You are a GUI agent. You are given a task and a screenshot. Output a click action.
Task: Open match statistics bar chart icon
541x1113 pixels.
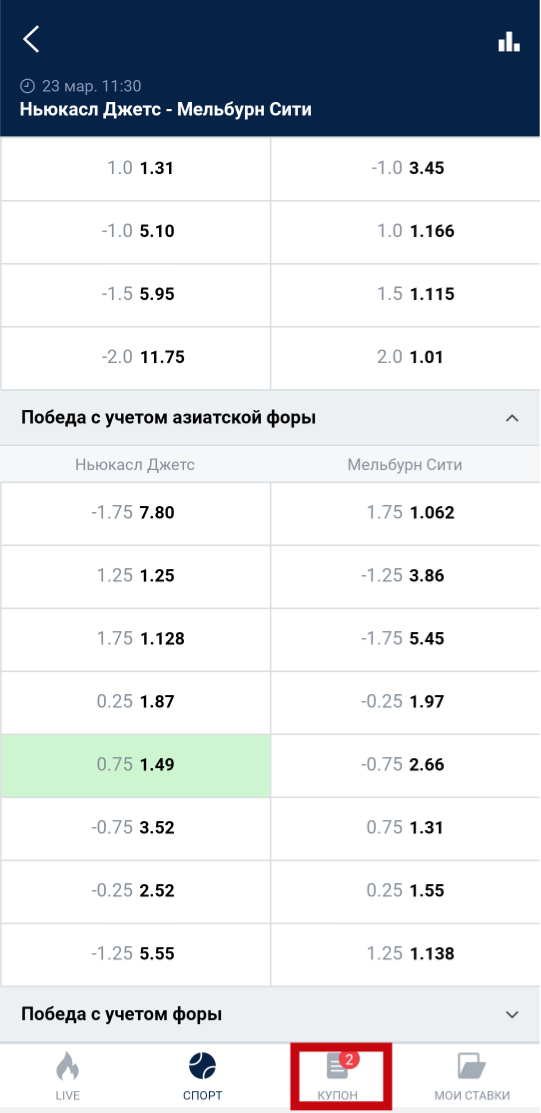pos(508,41)
